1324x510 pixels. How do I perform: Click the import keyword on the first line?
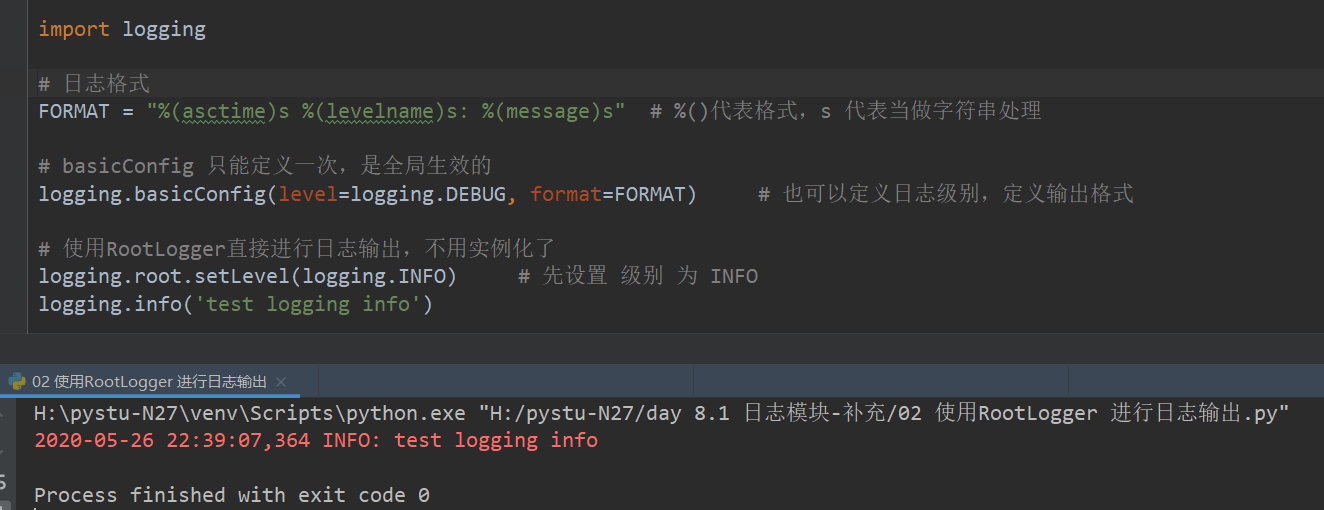pos(74,29)
